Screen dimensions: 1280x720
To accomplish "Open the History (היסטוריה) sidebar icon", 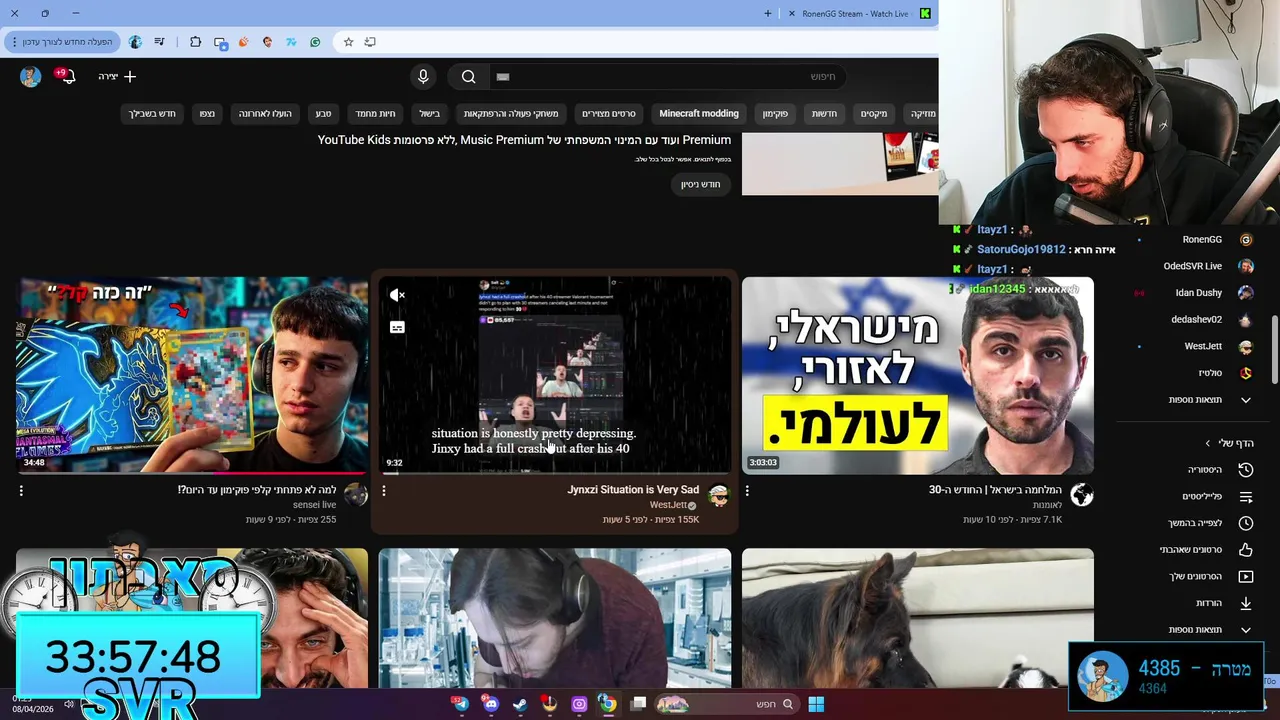I will pos(1246,469).
